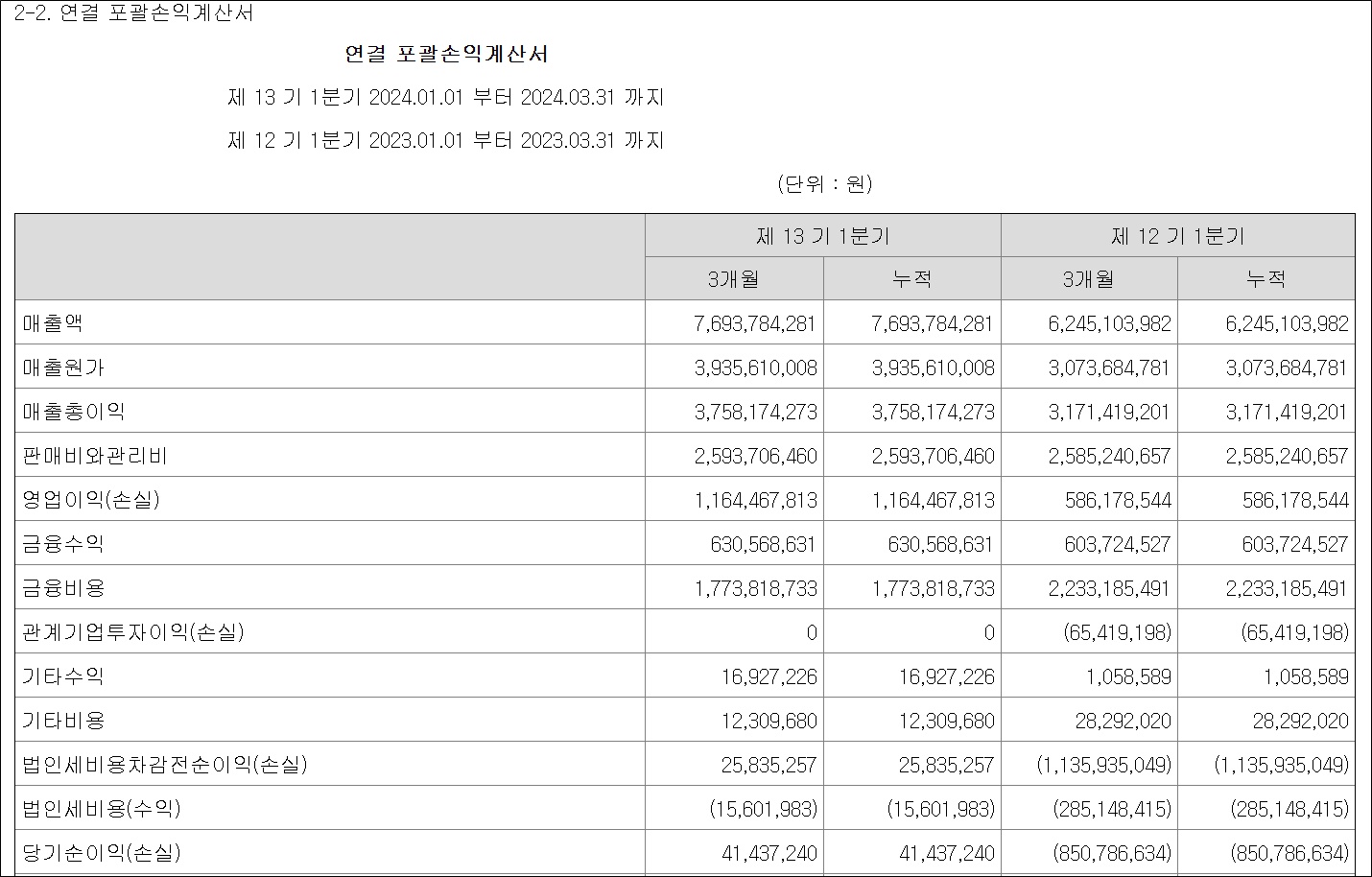This screenshot has height=877, width=1372.
Task: Click 관계기업투자이익 '0' in 제 13 기 누적 column
Action: (x=989, y=633)
